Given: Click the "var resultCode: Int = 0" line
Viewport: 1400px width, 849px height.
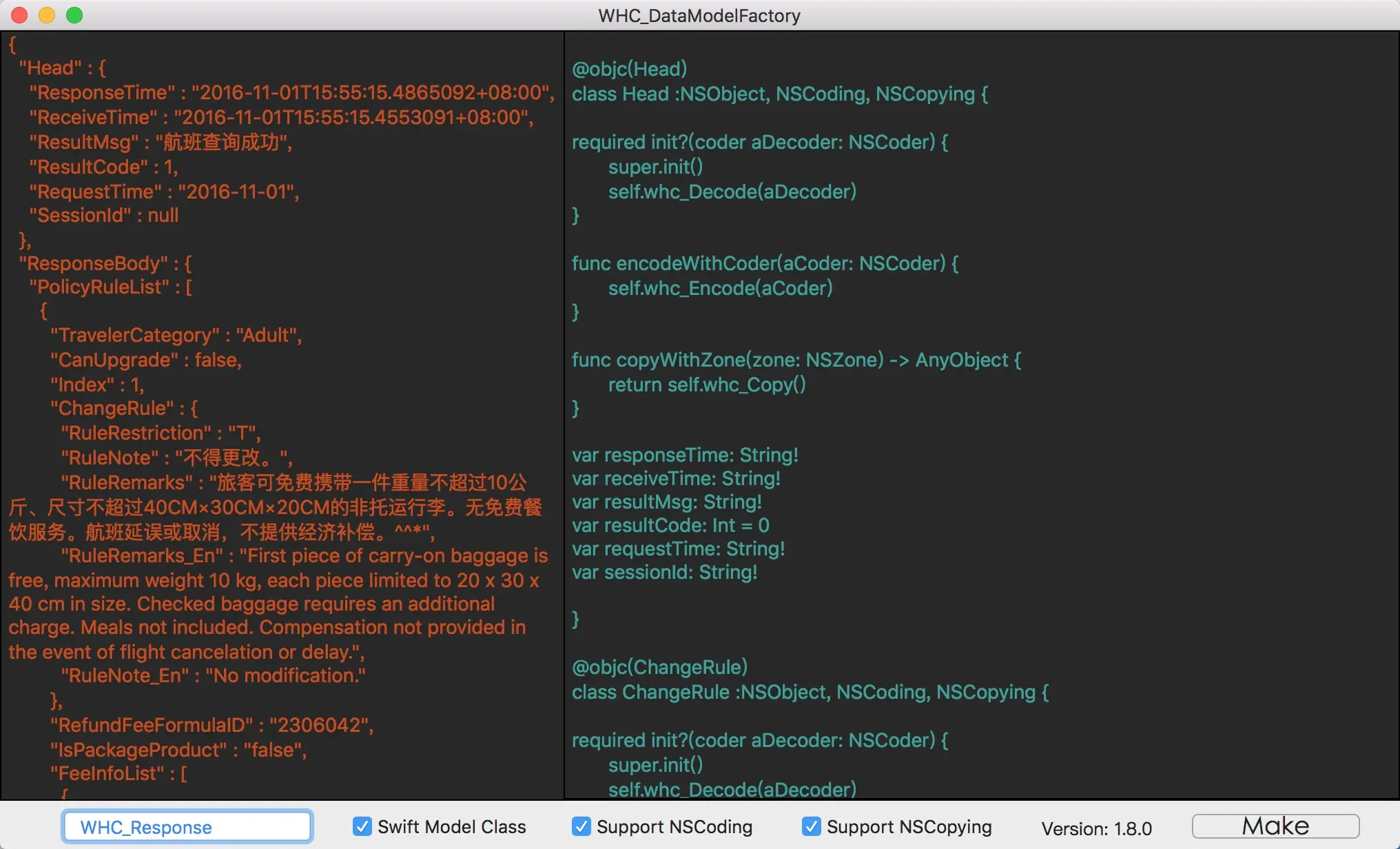Looking at the screenshot, I should (x=670, y=525).
